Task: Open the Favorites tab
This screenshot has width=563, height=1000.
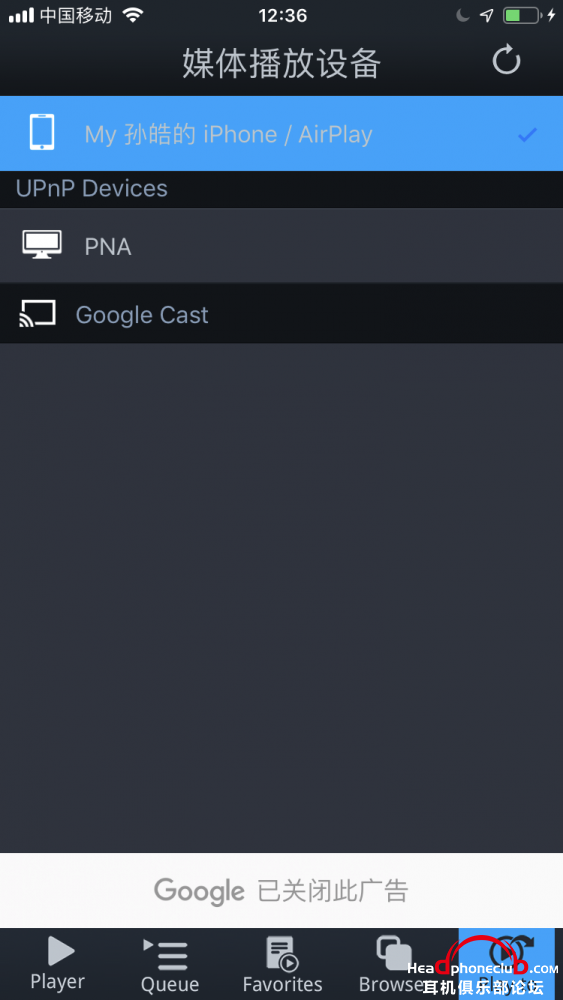Action: [x=282, y=964]
